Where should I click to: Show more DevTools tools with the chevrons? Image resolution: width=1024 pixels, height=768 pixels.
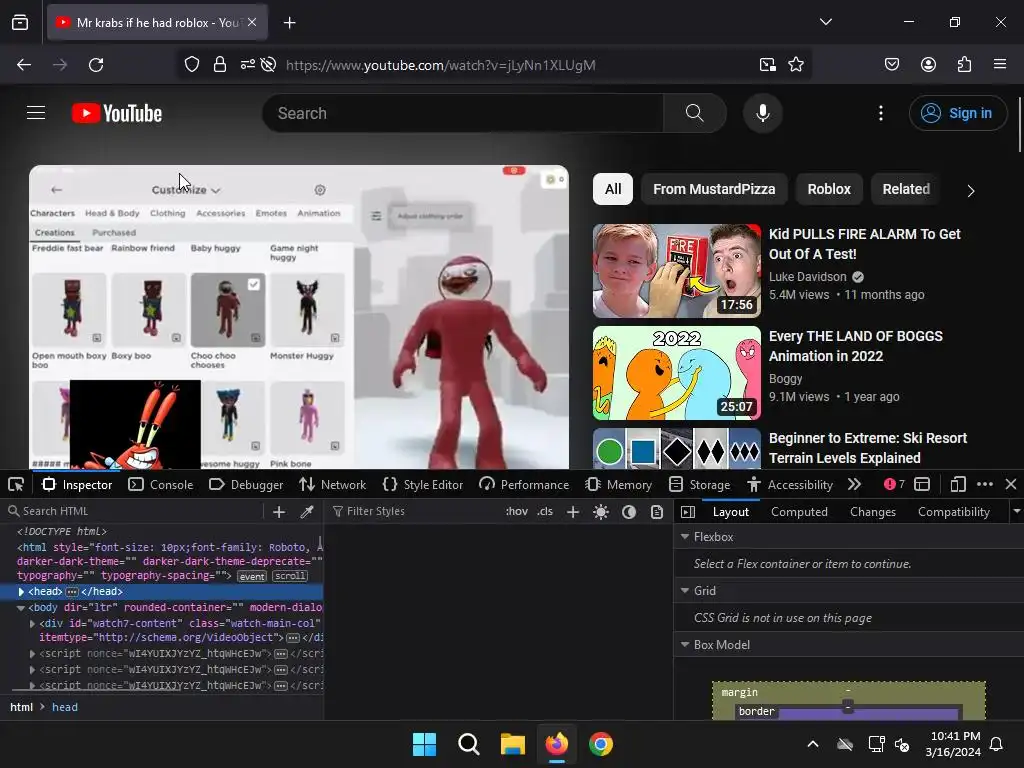point(854,485)
